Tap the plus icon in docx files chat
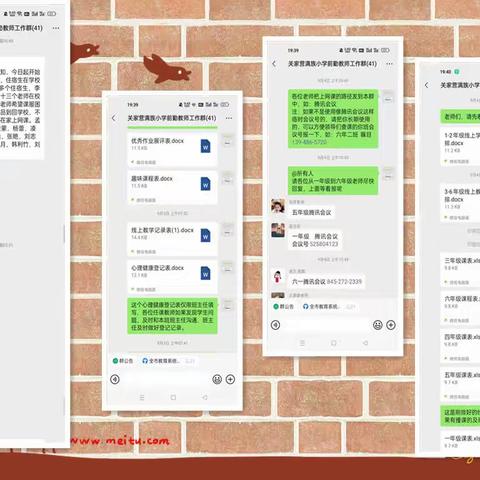The height and width of the screenshot is (480, 480). tap(230, 379)
